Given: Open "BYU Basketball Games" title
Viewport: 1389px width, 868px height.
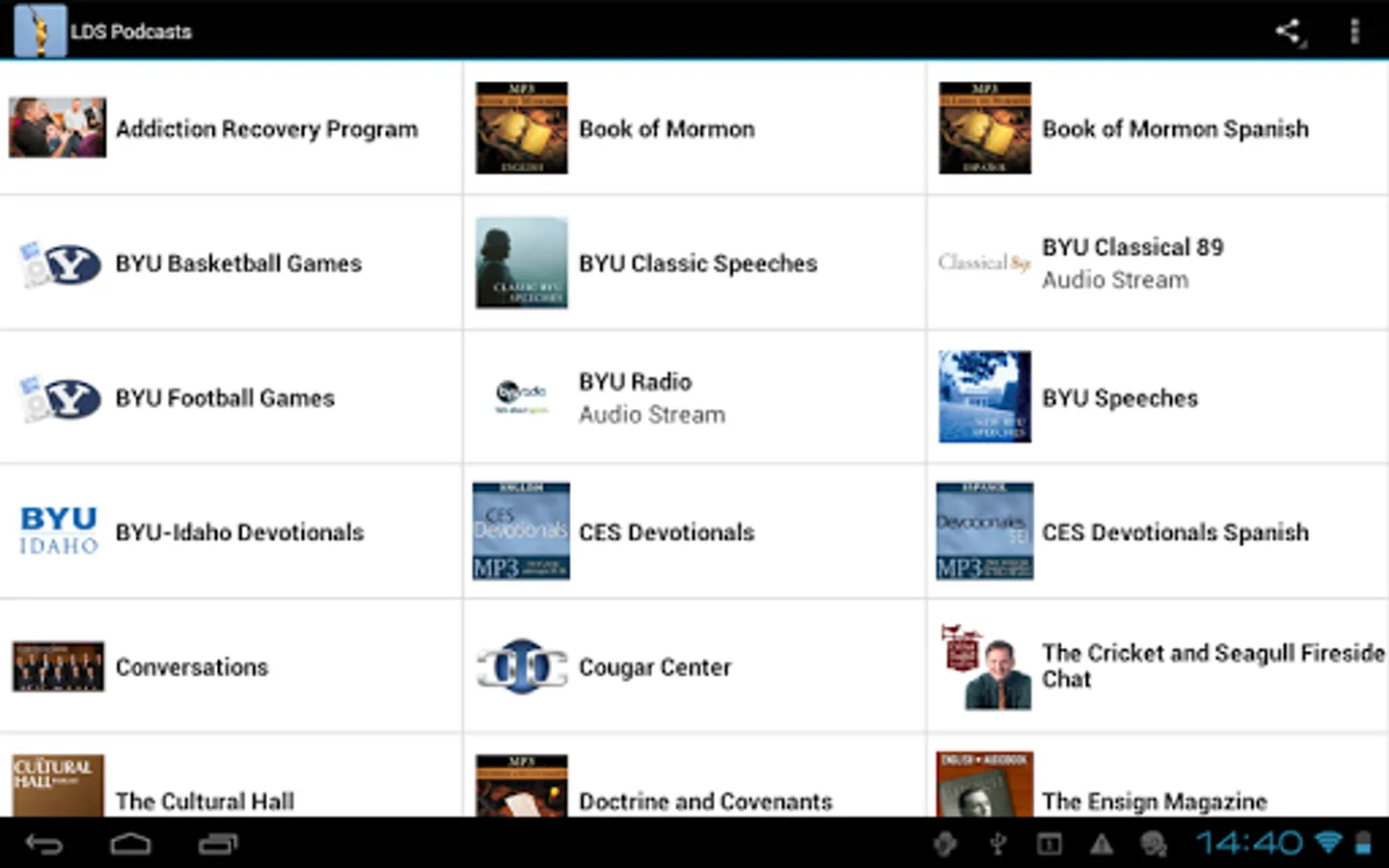Looking at the screenshot, I should [x=238, y=263].
